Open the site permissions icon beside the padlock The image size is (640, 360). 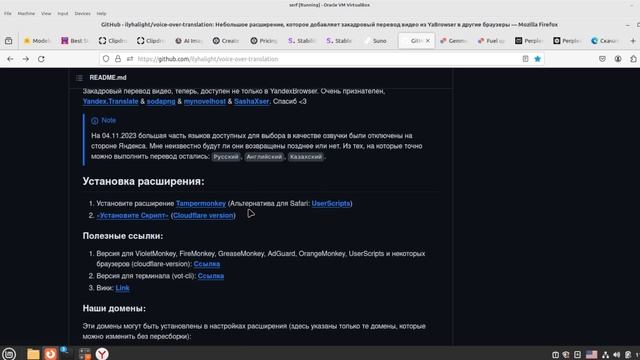coord(130,59)
